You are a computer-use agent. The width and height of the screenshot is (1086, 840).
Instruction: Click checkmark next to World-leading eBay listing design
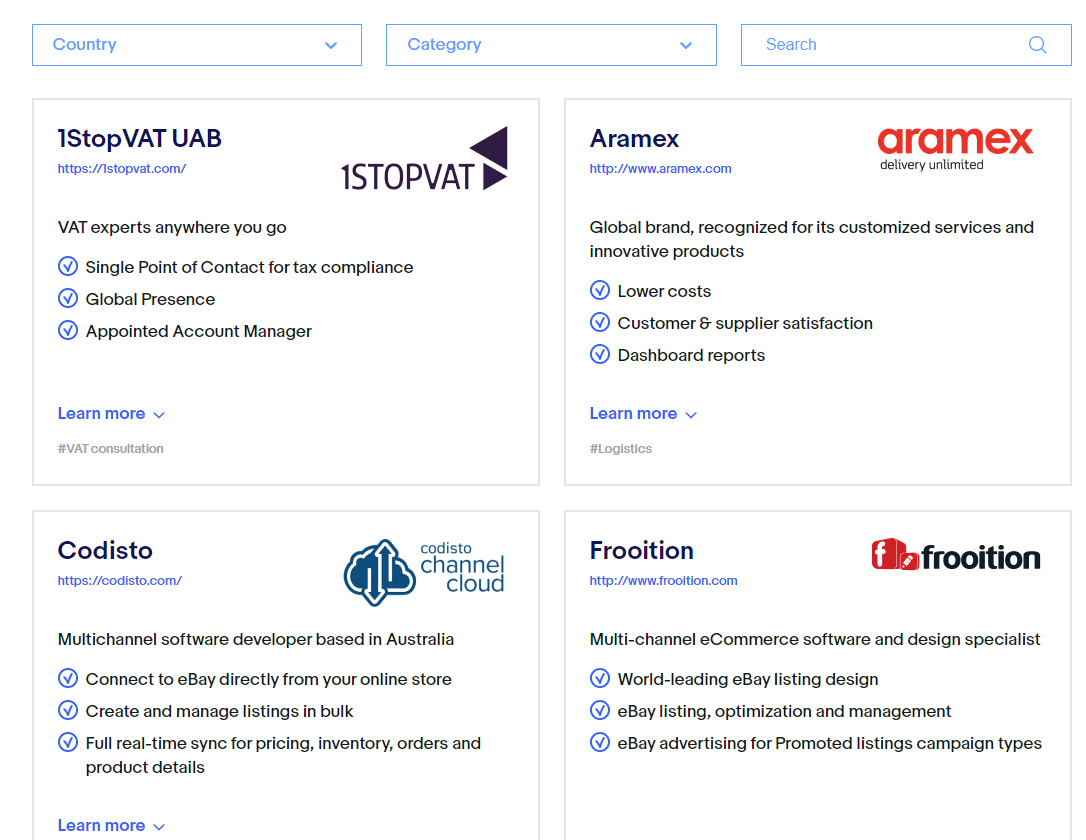click(x=600, y=678)
